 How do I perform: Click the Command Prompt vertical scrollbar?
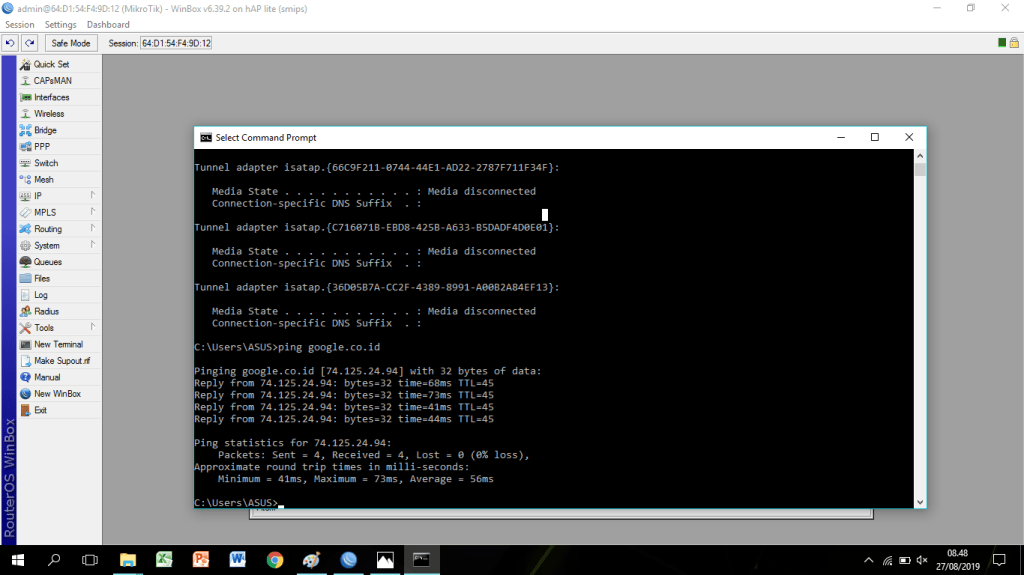pyautogui.click(x=920, y=330)
